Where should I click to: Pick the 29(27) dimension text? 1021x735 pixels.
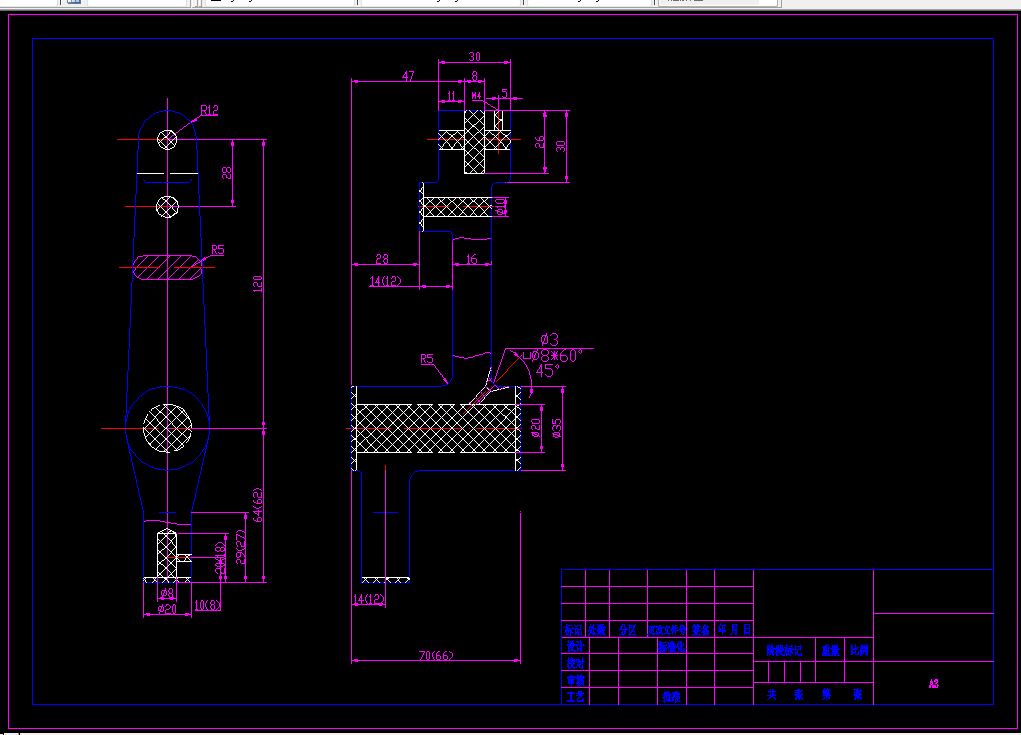pyautogui.click(x=240, y=547)
